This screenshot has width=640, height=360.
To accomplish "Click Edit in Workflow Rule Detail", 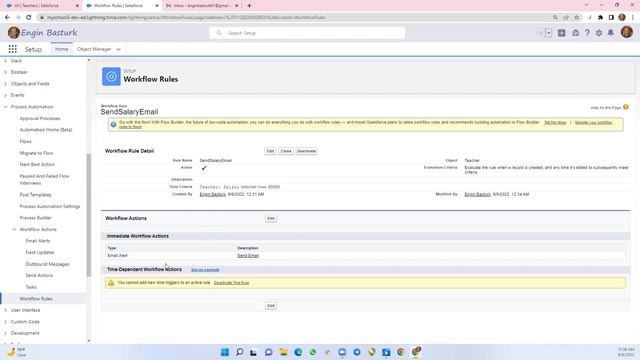I will pos(270,151).
